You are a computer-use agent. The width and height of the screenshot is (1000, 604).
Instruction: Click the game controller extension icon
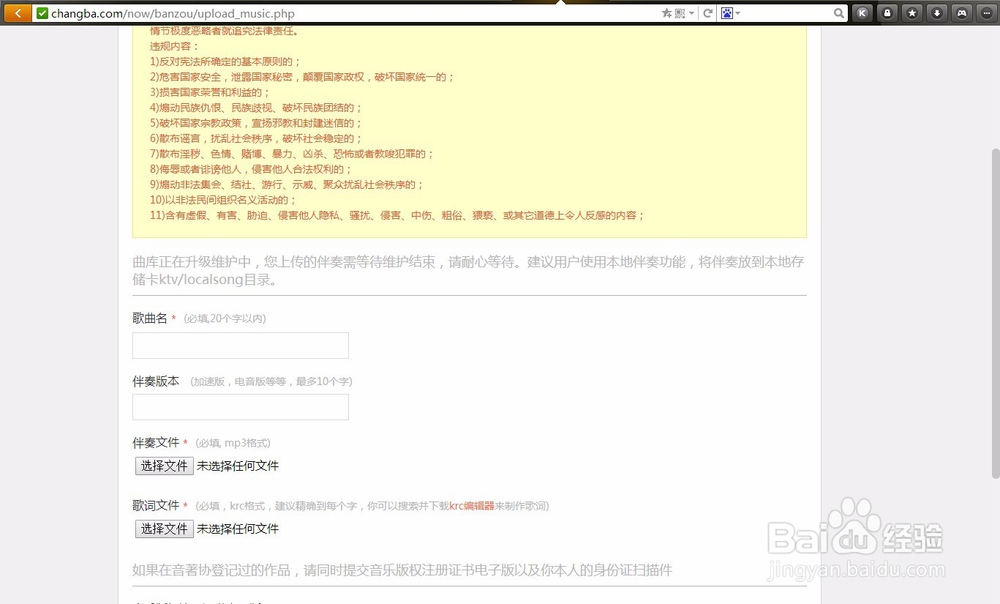coord(961,12)
